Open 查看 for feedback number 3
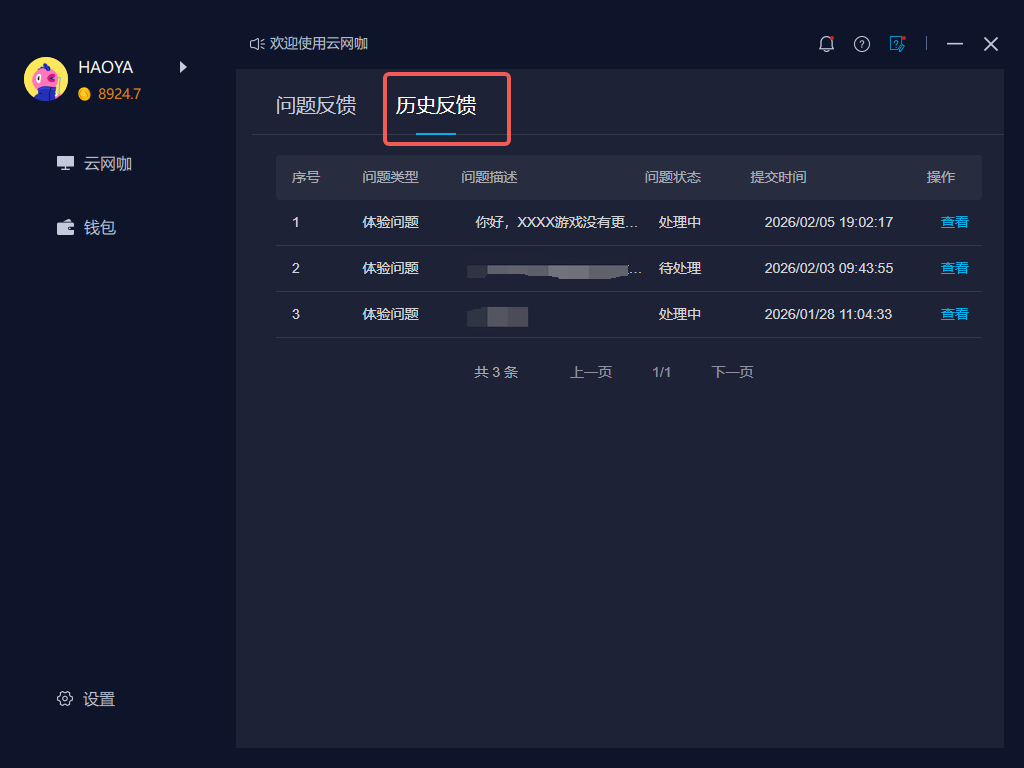The height and width of the screenshot is (768, 1024). 954,314
